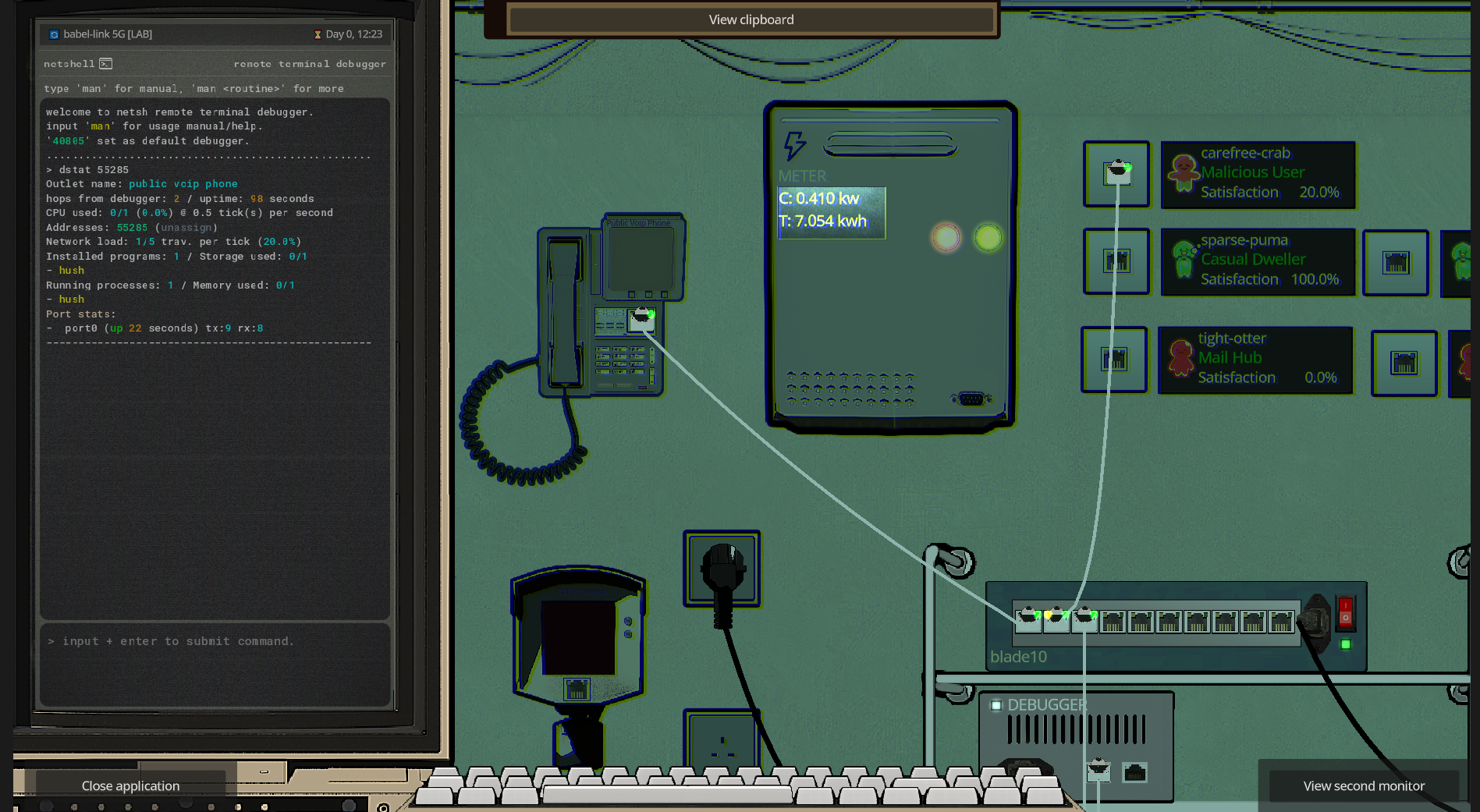
Task: Click the terminal command input field
Action: [x=215, y=665]
